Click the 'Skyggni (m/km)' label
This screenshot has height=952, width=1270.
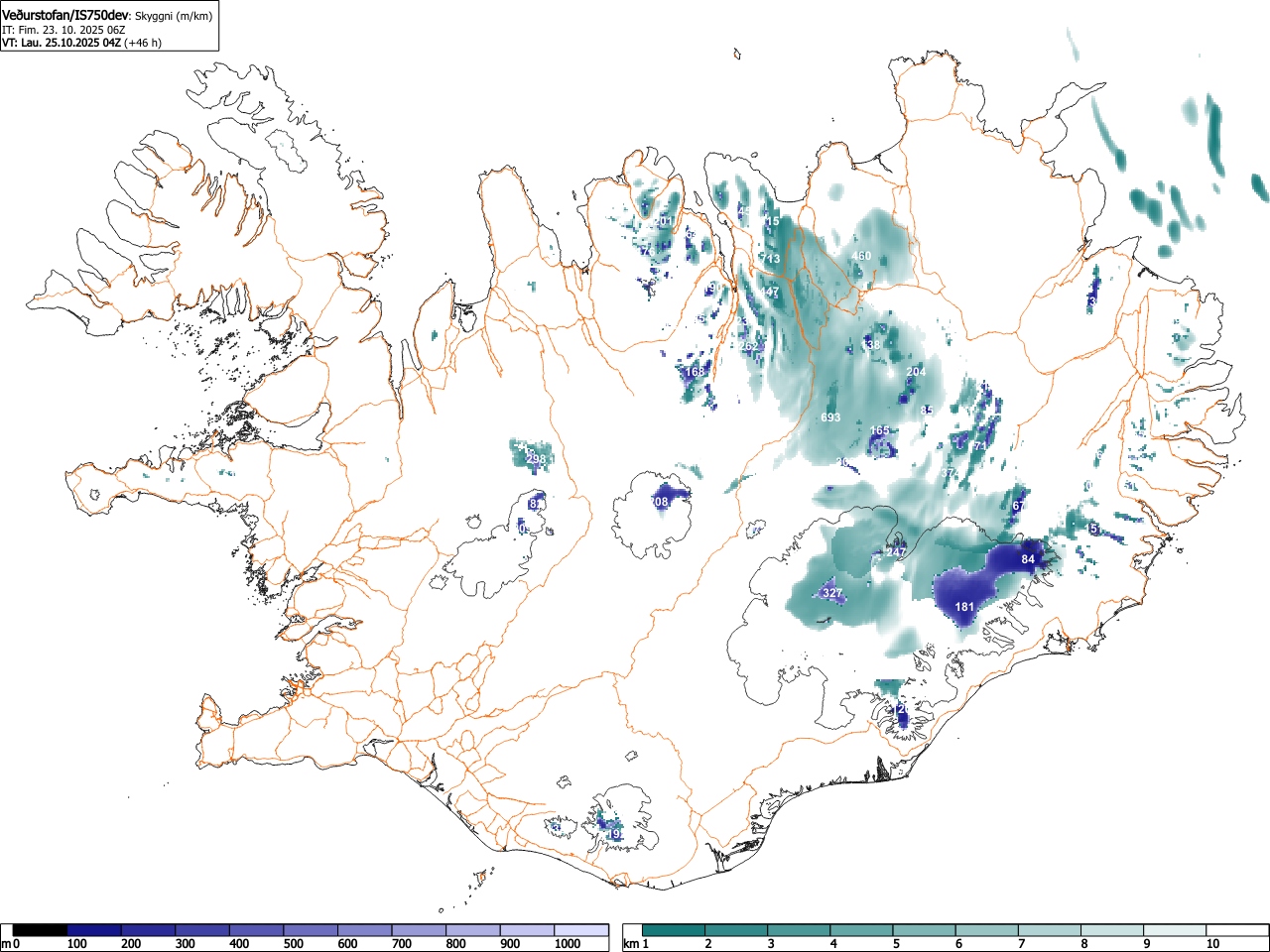tap(173, 17)
